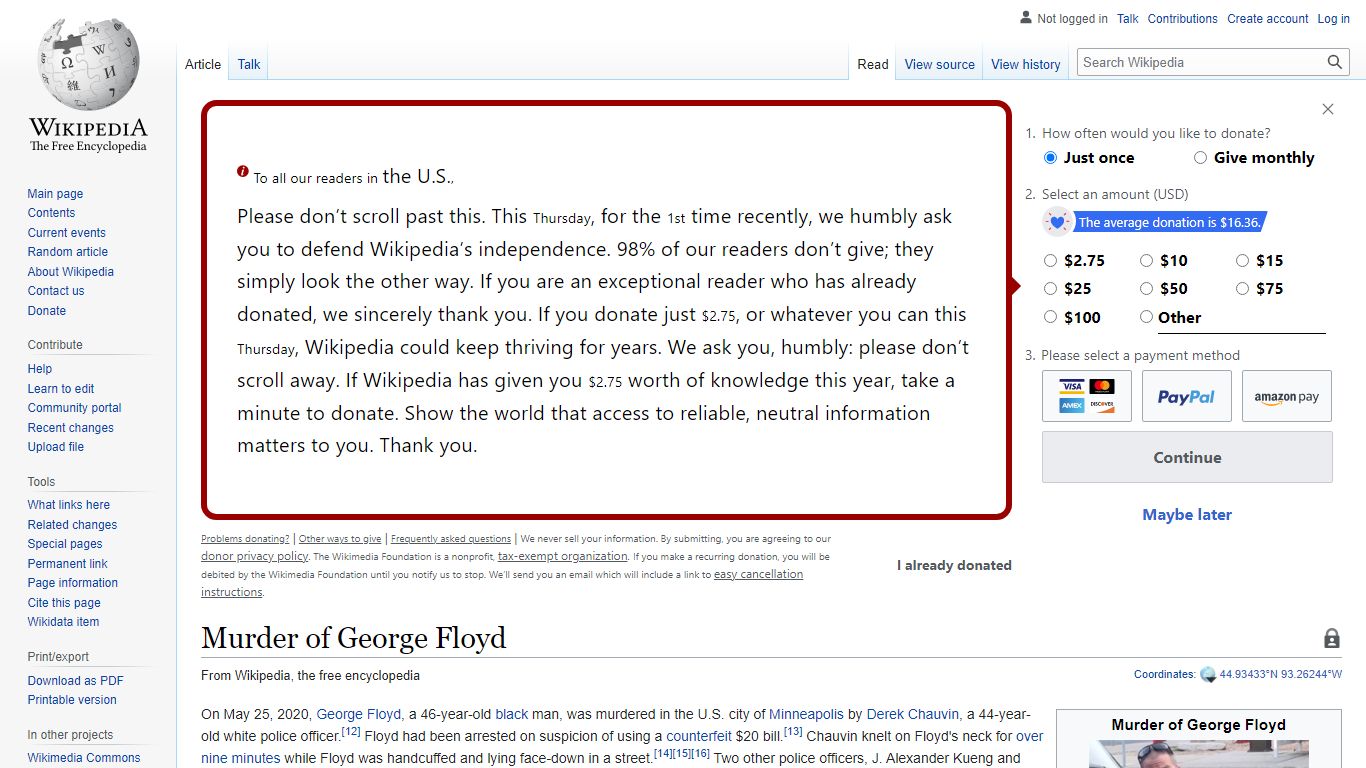
Task: Select the $50 donation amount
Action: click(x=1146, y=289)
